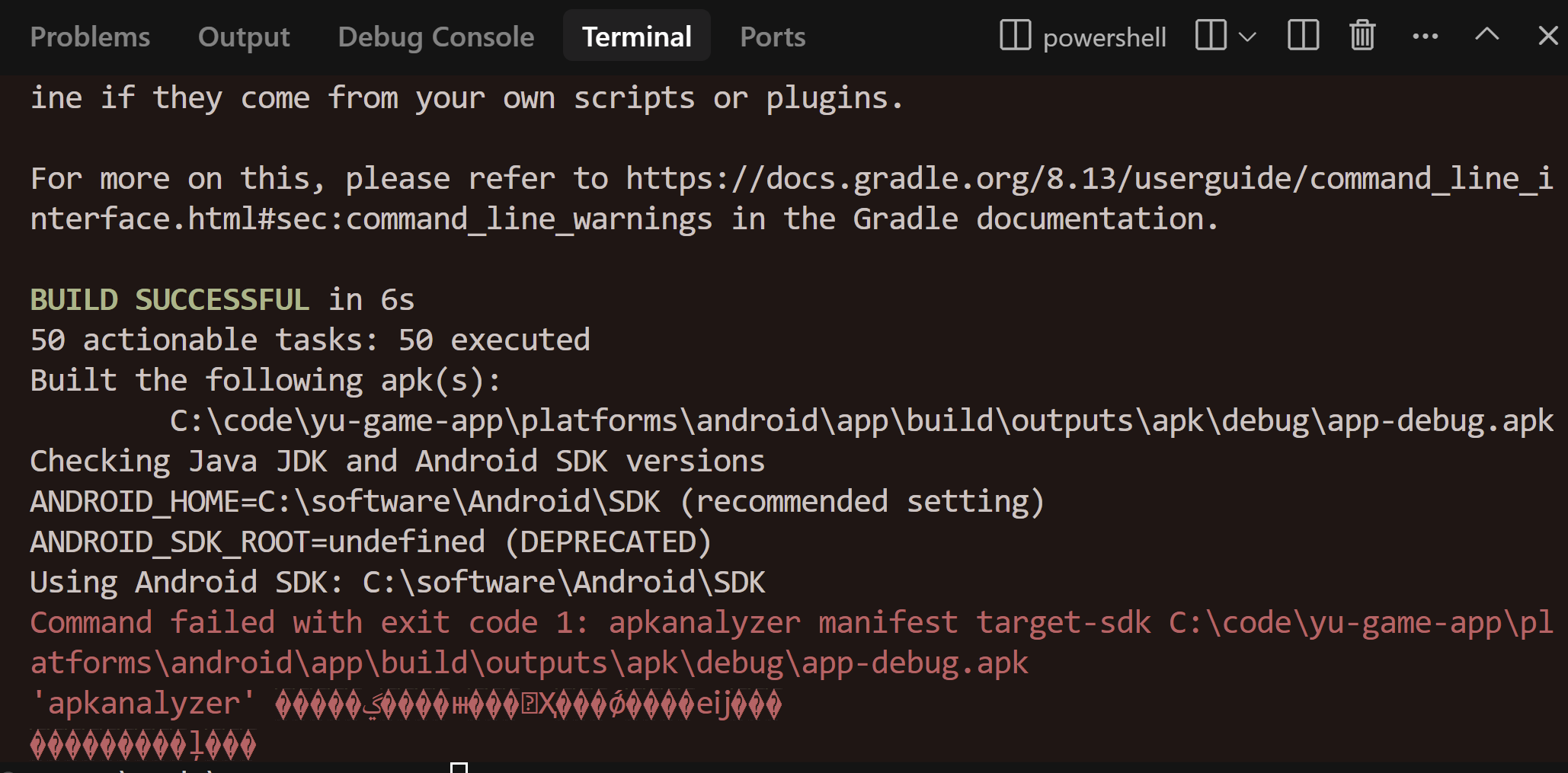Maximize panel using the upward chevron
The image size is (1568, 773).
[1486, 34]
